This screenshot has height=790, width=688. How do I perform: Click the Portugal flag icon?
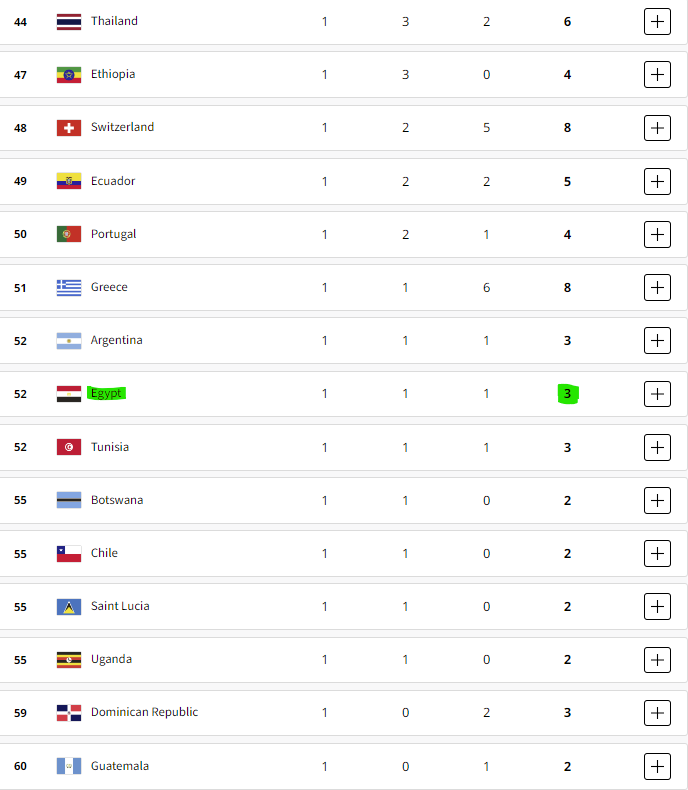click(x=69, y=234)
